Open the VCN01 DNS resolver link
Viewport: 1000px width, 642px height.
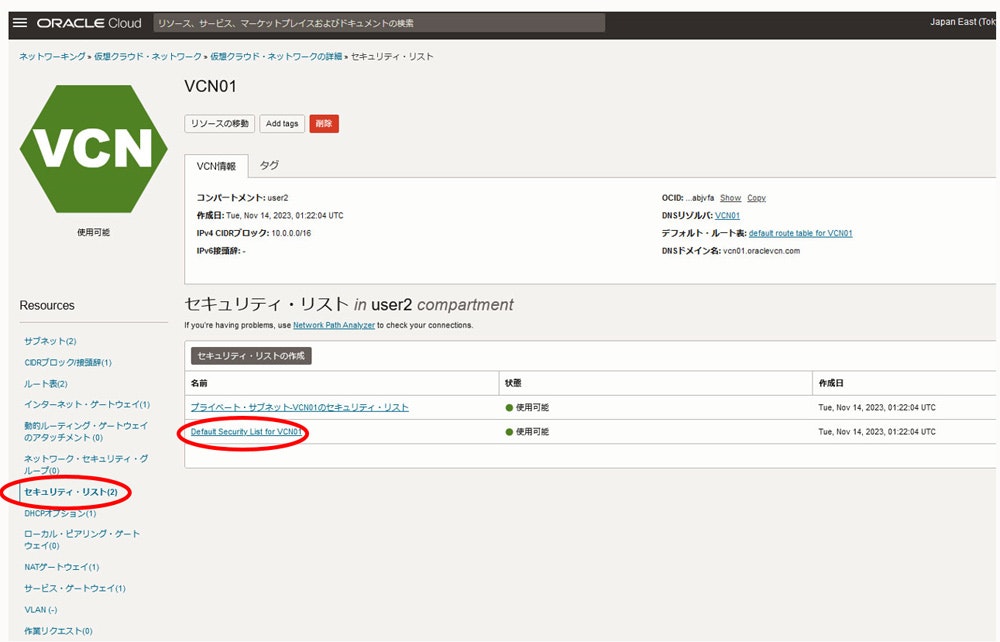coord(727,215)
